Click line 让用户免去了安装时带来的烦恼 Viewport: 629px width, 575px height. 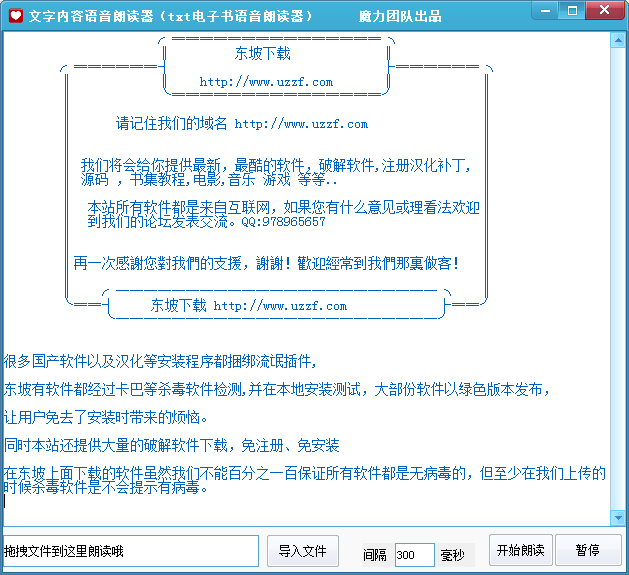(x=106, y=417)
